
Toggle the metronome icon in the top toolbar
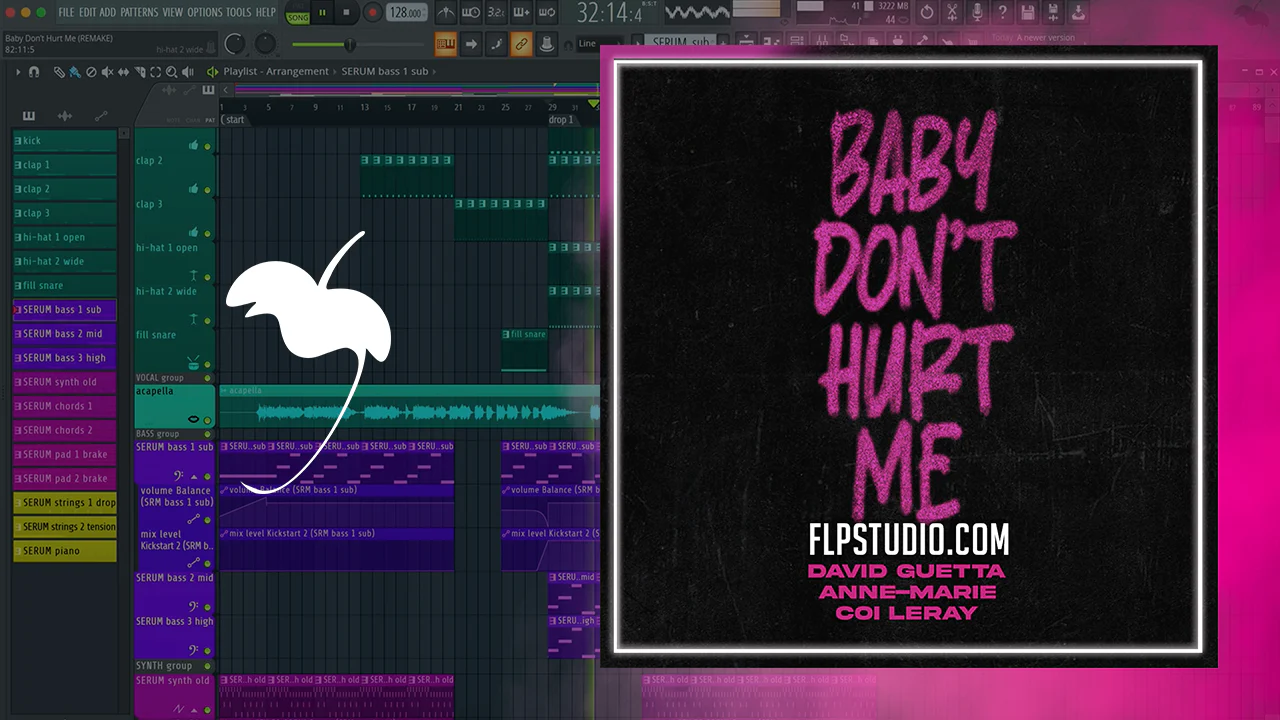click(446, 13)
